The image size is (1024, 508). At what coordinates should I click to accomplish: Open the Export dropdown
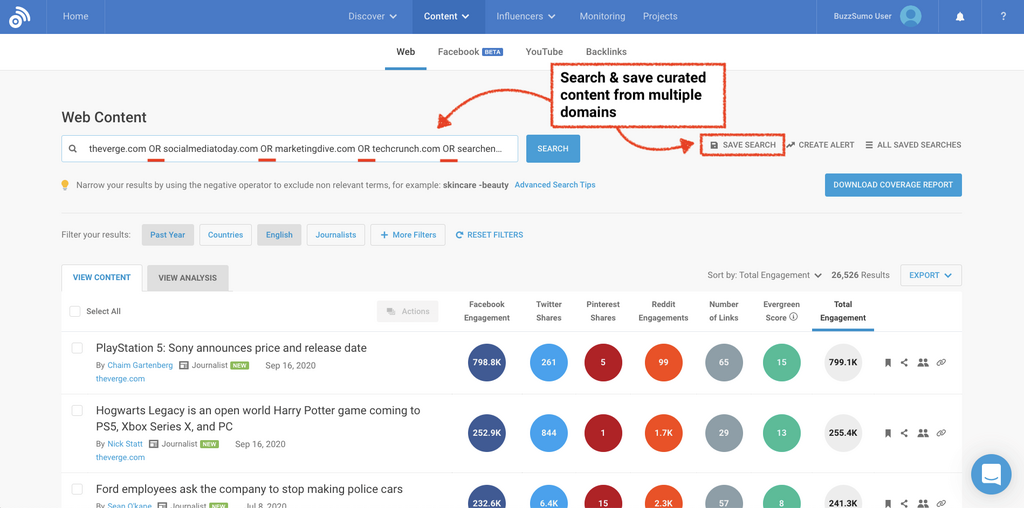coord(931,275)
